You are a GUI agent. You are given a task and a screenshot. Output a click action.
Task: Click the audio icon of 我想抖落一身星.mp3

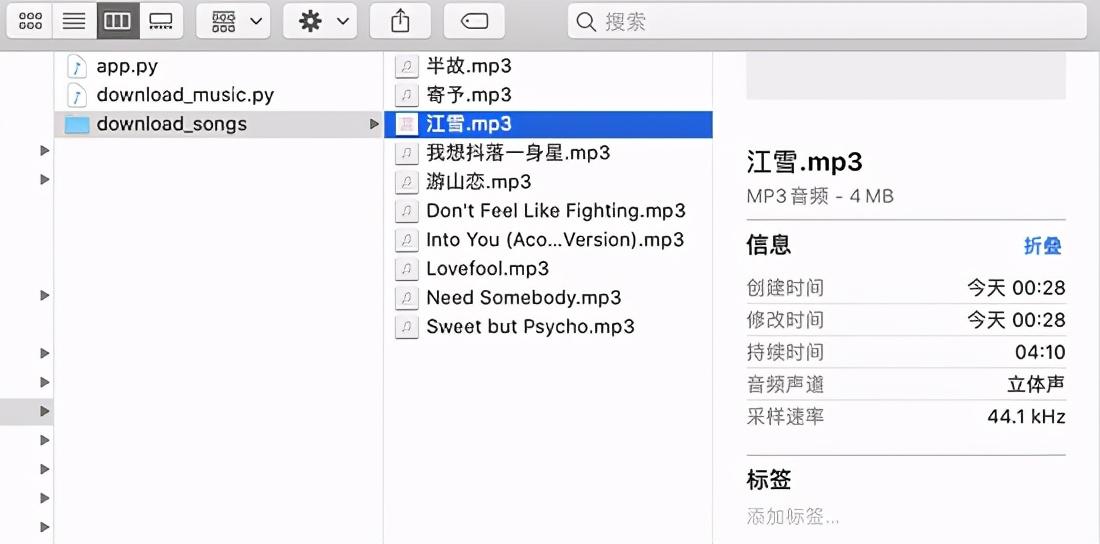click(406, 152)
